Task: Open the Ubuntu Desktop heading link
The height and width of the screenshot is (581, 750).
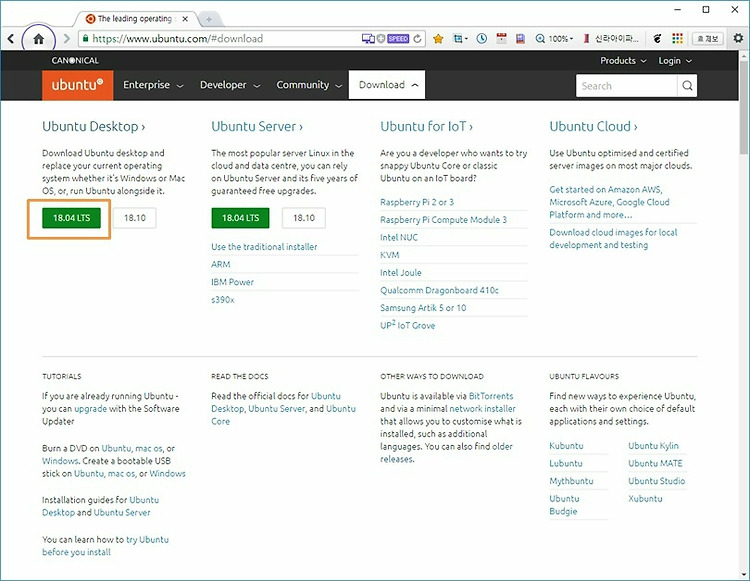Action: pyautogui.click(x=93, y=127)
